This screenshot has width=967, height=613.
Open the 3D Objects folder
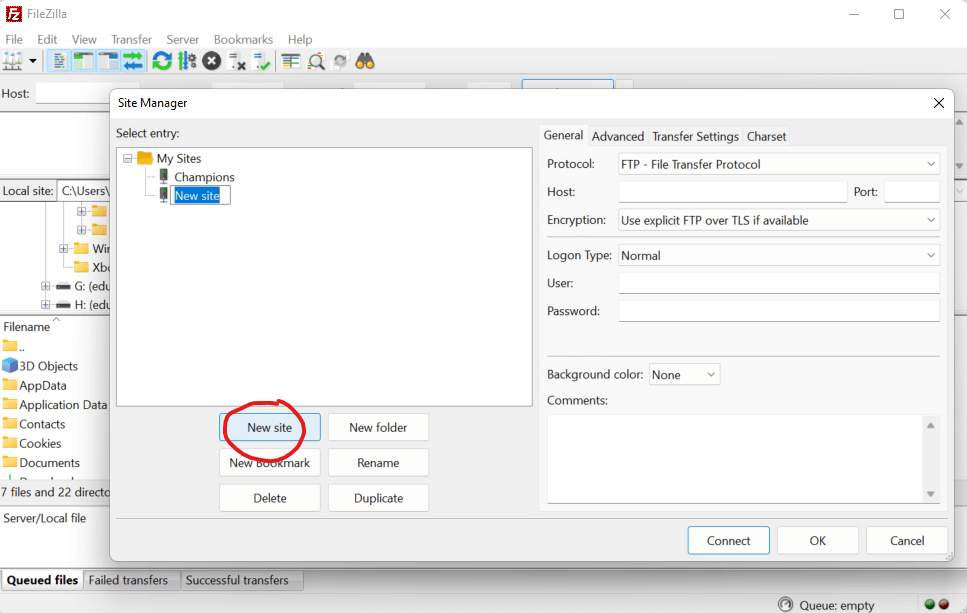[40, 366]
